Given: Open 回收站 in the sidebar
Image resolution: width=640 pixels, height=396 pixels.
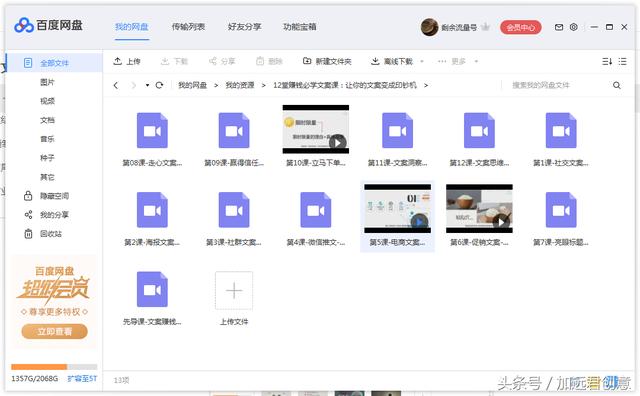Looking at the screenshot, I should 43,234.
